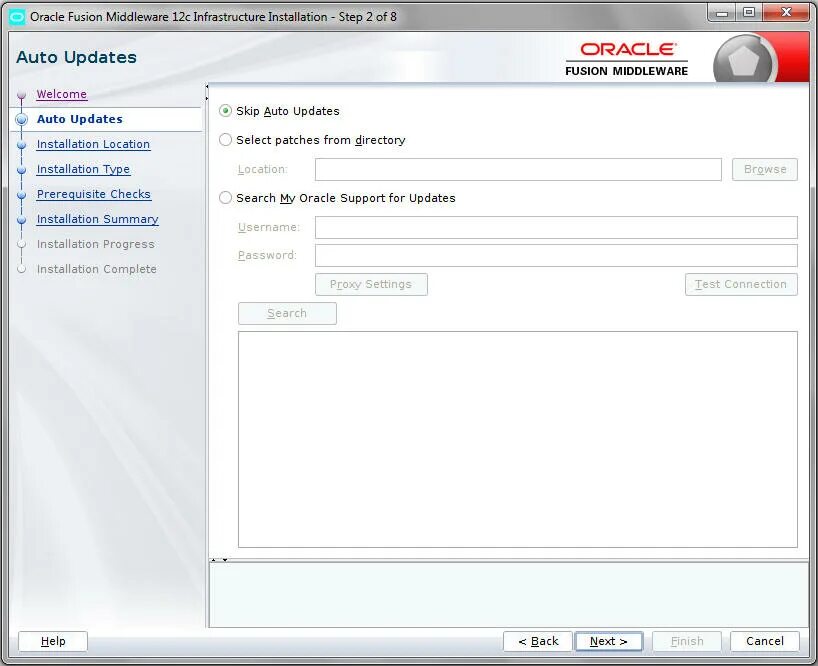Minimize the installer window
The image size is (818, 666).
pos(722,13)
